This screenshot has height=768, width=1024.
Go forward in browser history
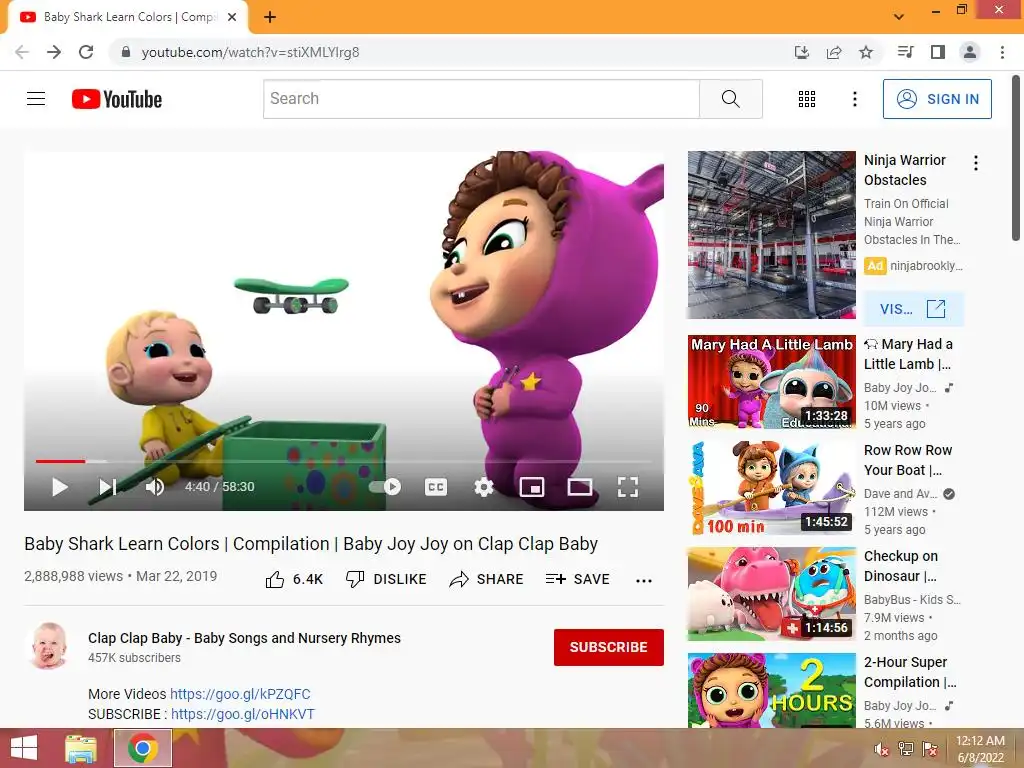click(x=54, y=52)
